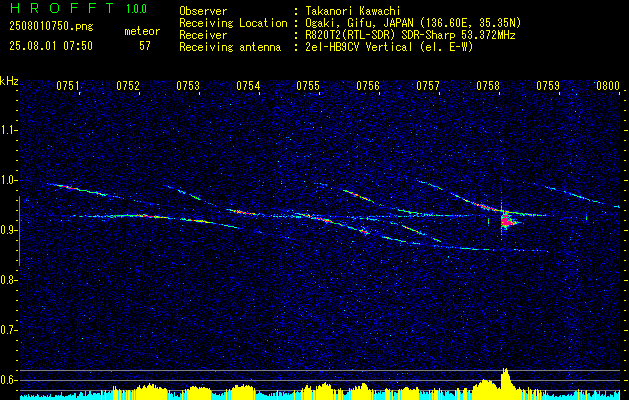Select the version number 1.0.0
This screenshot has height=400, width=629.
point(136,9)
